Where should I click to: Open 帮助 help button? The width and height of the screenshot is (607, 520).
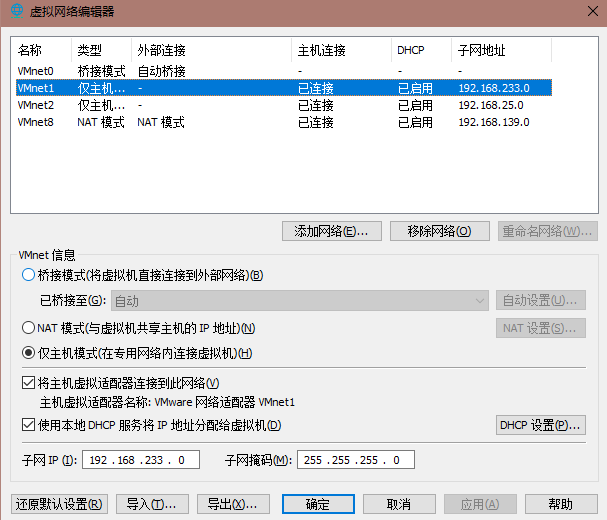point(561,504)
